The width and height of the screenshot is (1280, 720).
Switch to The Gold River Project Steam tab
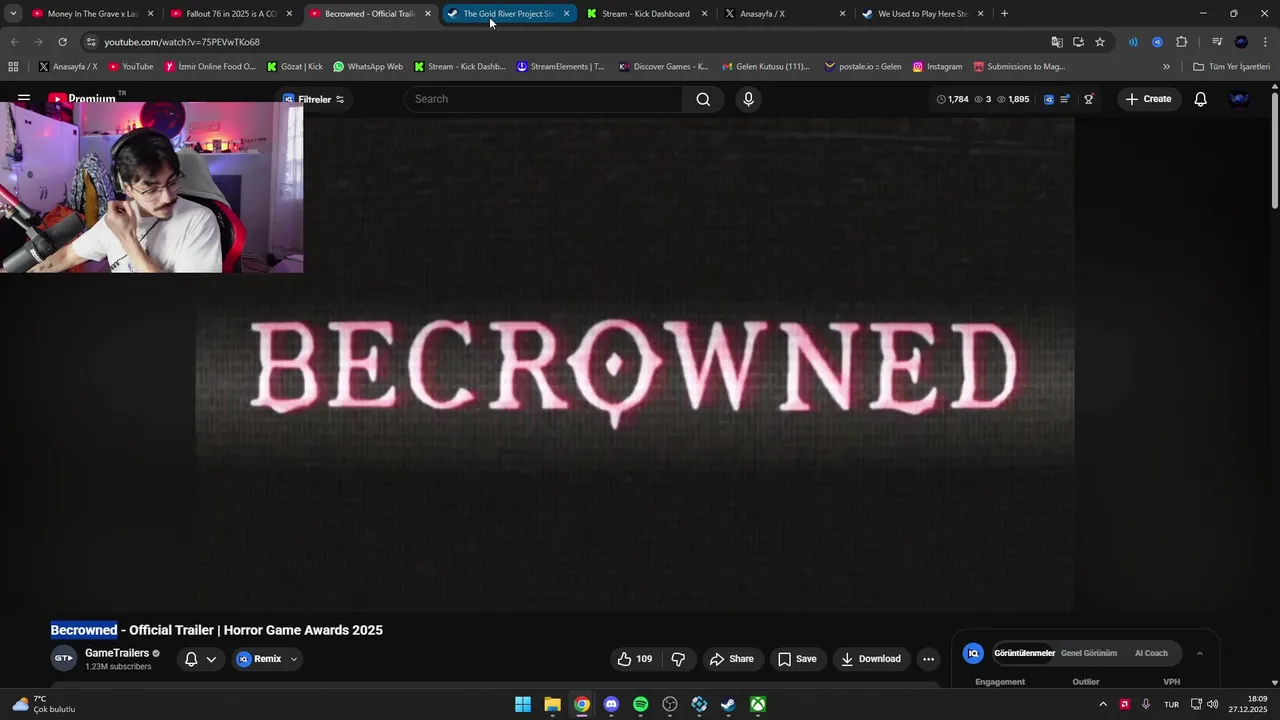click(509, 14)
